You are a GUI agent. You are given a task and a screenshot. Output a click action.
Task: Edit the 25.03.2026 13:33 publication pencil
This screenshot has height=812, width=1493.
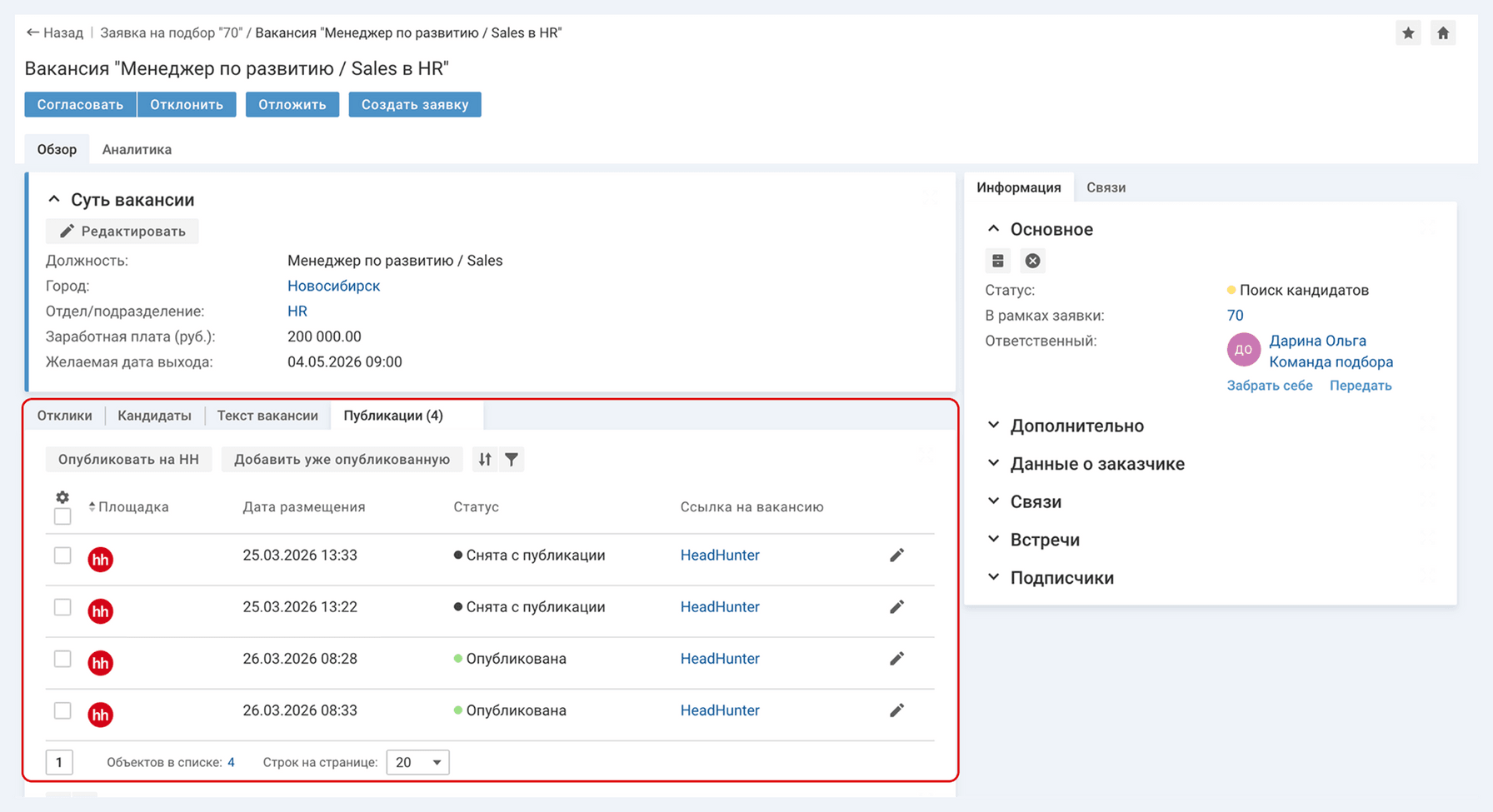(896, 555)
